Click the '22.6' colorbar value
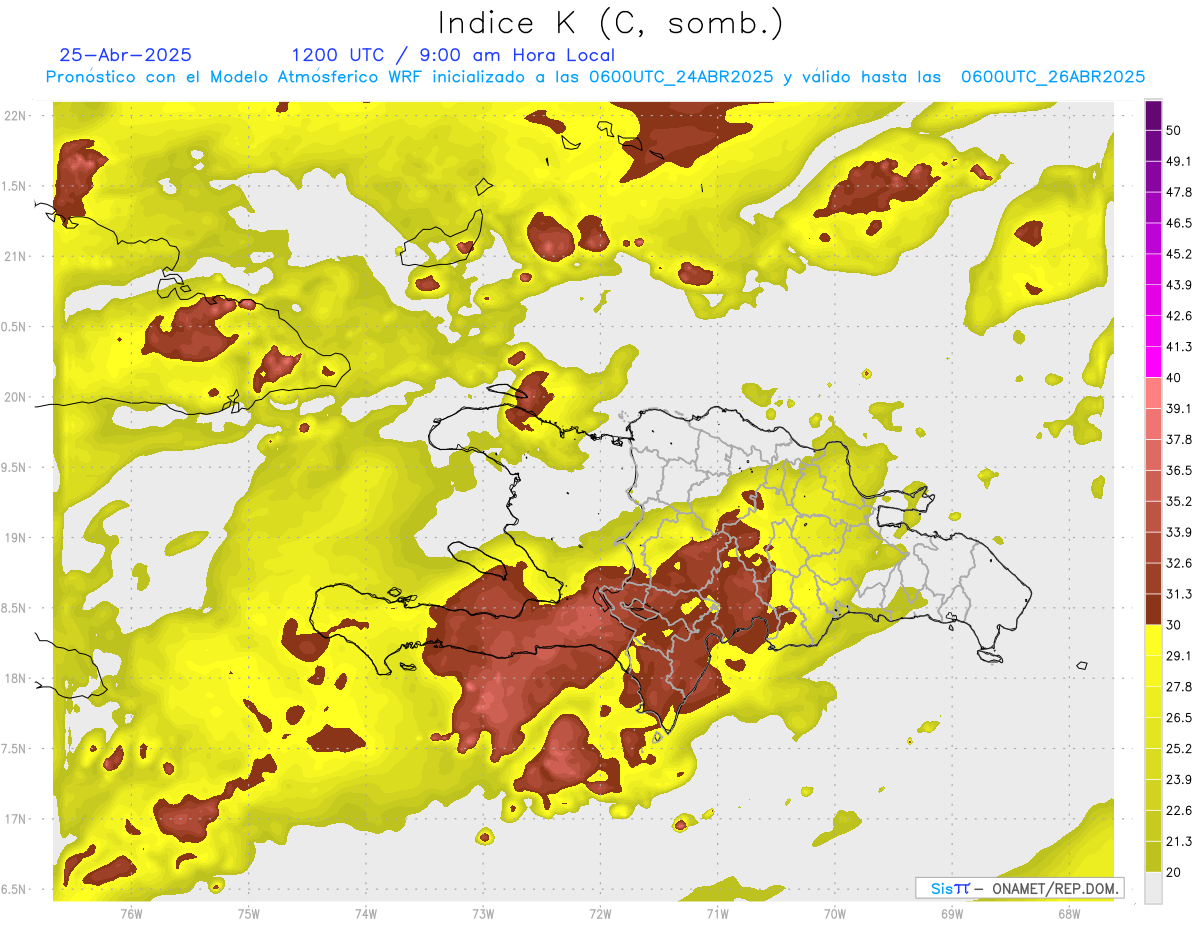Image resolution: width=1200 pixels, height=927 pixels. [1179, 811]
